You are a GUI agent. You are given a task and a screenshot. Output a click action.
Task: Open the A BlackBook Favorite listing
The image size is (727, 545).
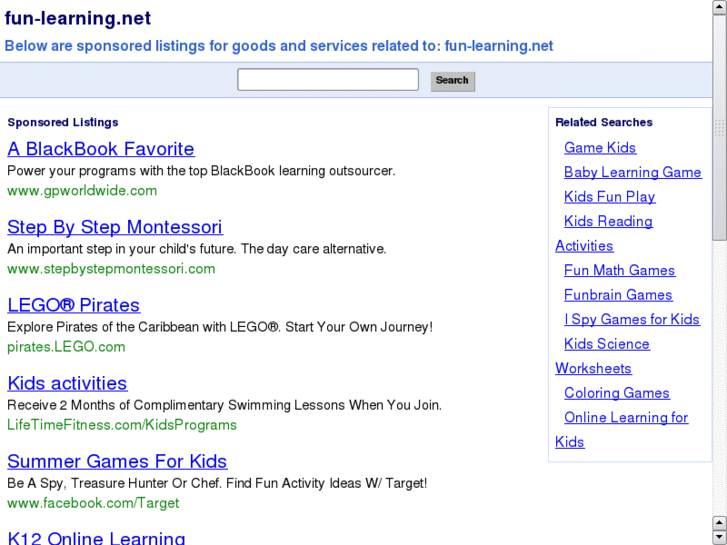(101, 149)
